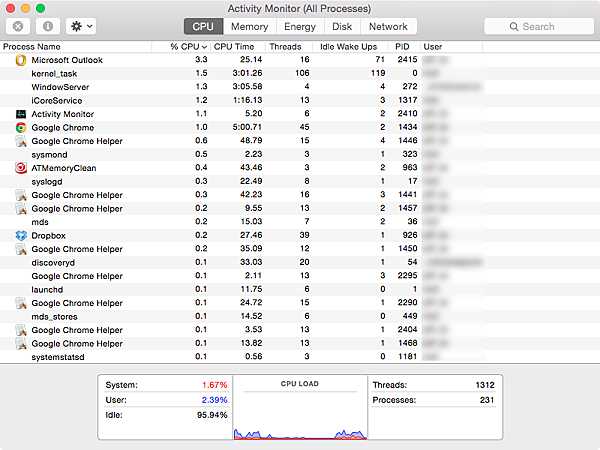Viewport: 600px width, 450px height.
Task: Click PID 2415 of Microsoft Outlook
Action: (x=407, y=60)
